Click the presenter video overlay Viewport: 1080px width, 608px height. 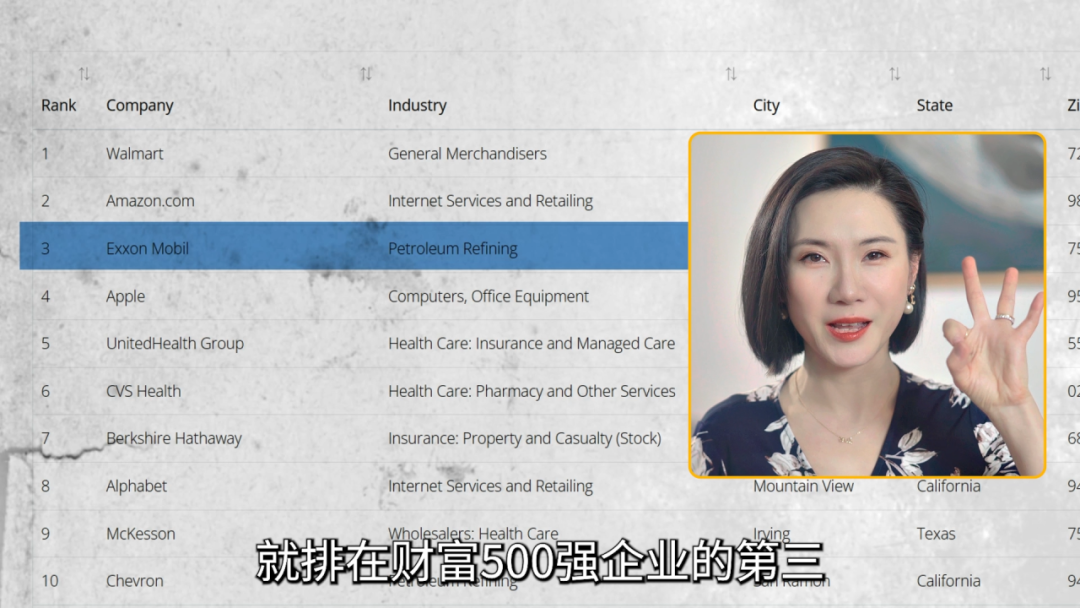pyautogui.click(x=867, y=305)
